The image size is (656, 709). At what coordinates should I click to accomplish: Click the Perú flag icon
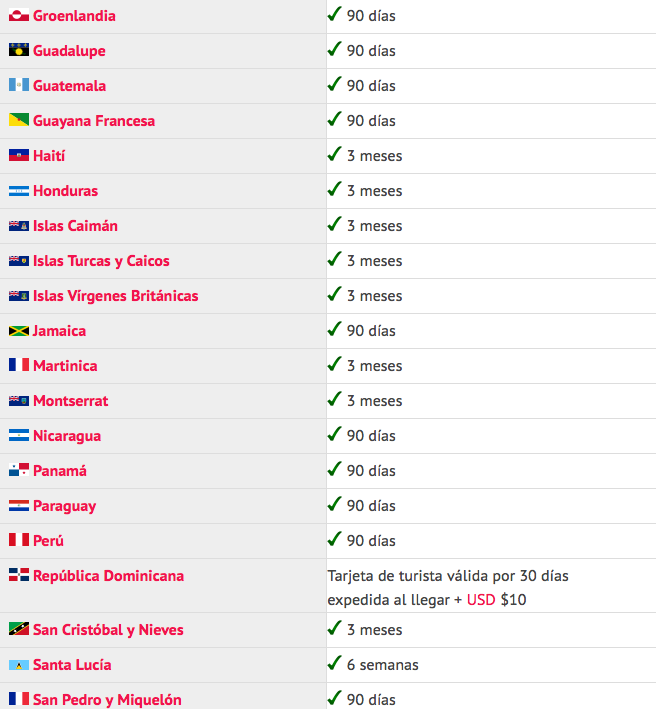point(19,541)
